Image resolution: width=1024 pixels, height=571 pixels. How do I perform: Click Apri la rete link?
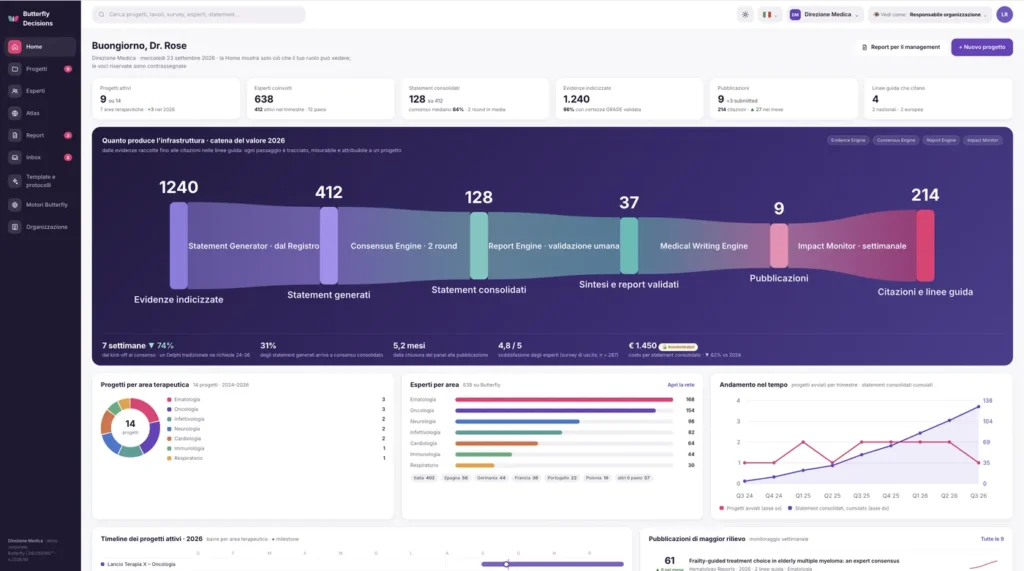click(x=680, y=385)
